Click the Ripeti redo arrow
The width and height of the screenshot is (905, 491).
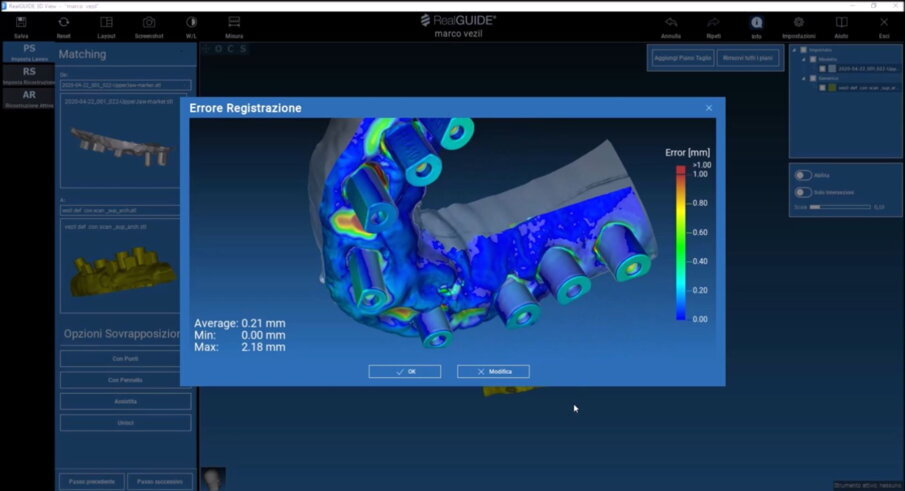(x=713, y=23)
